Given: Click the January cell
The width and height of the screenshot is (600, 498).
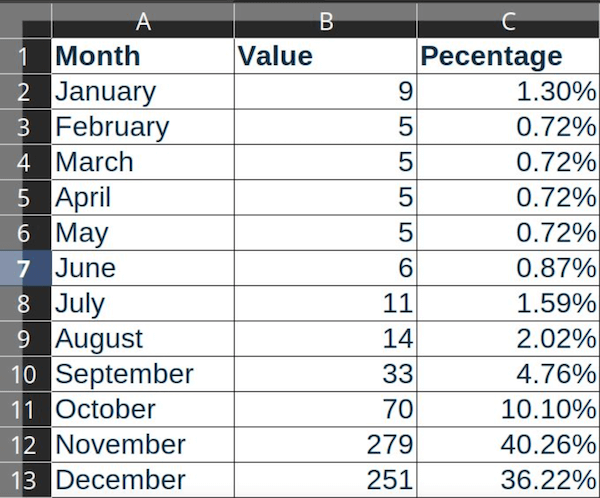Looking at the screenshot, I should click(142, 92).
